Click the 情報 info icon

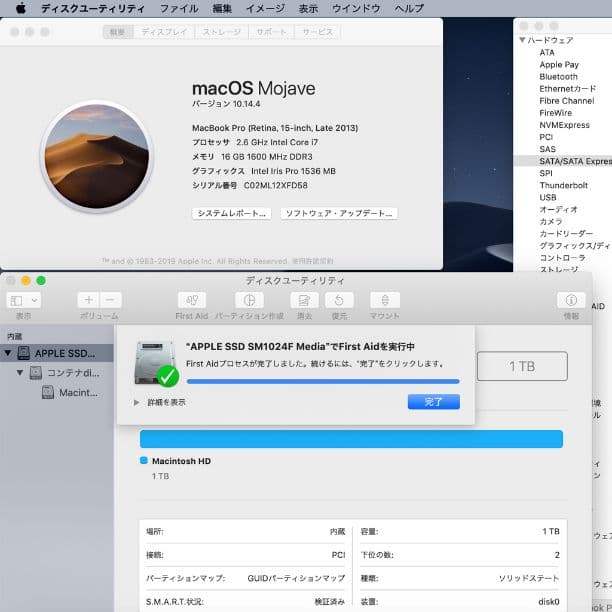(x=571, y=300)
